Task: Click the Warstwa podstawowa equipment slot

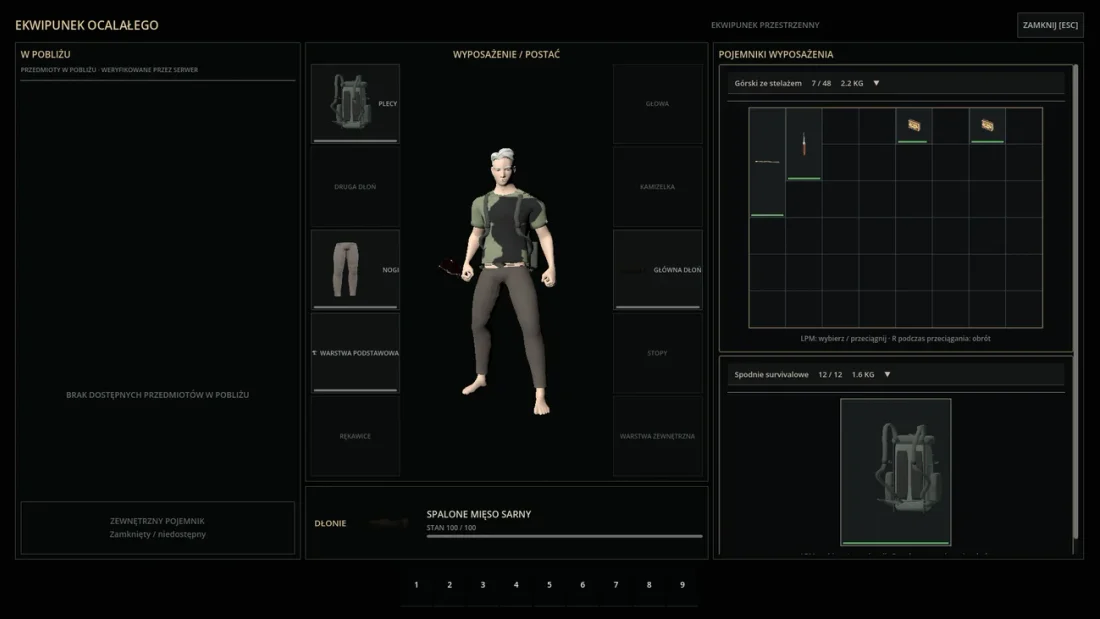Action: [x=355, y=353]
